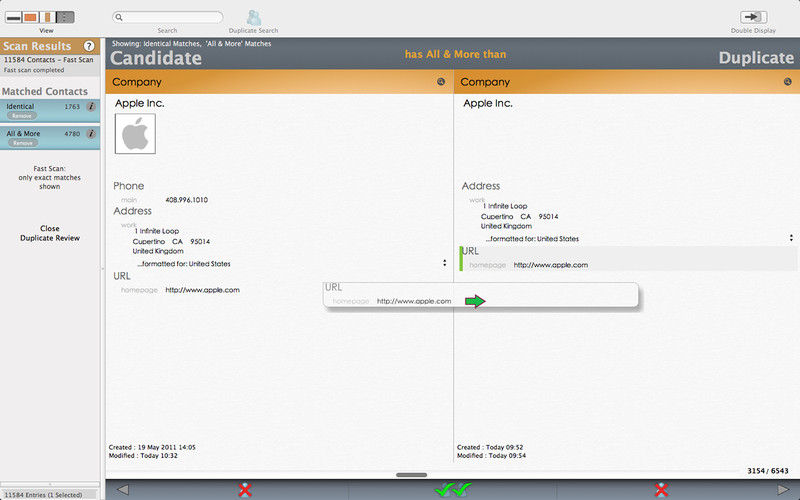Open the Scan Results help question mark

(89, 46)
